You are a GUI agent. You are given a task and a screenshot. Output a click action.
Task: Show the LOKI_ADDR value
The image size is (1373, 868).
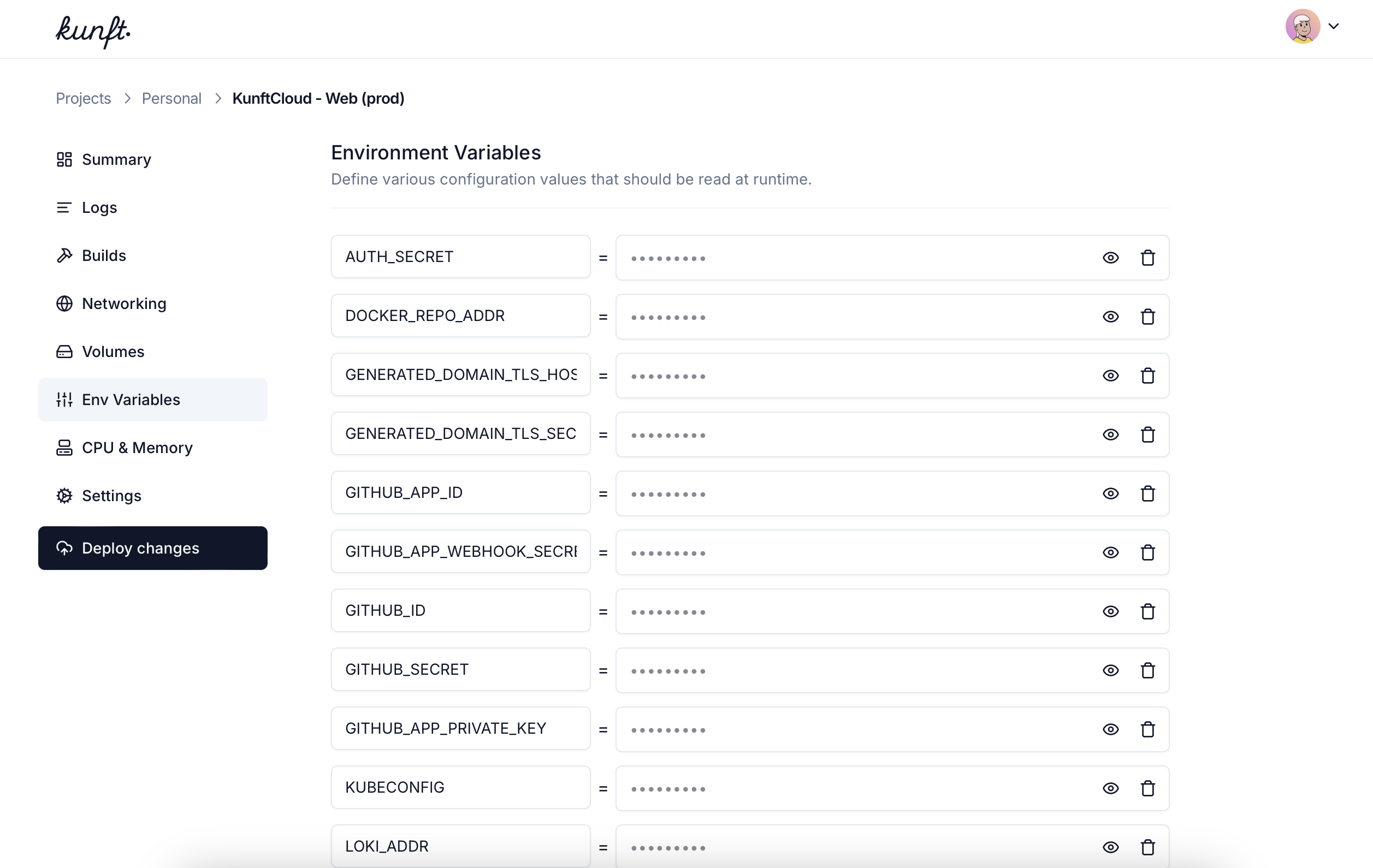tap(1110, 847)
